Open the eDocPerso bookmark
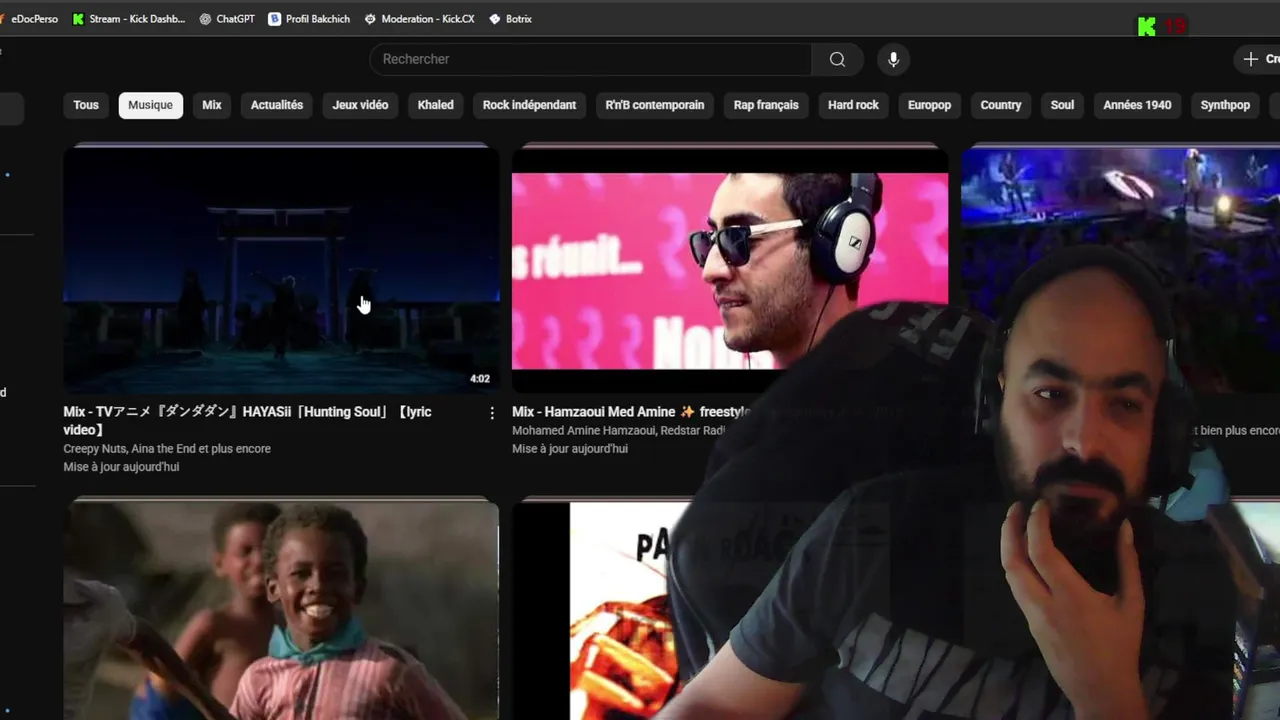Screen dimensions: 1280x720 [x=29, y=19]
